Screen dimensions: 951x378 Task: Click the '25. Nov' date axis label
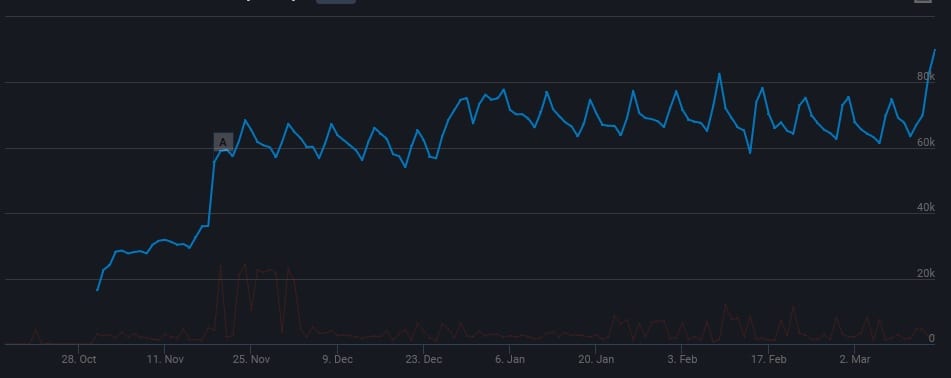(x=252, y=359)
